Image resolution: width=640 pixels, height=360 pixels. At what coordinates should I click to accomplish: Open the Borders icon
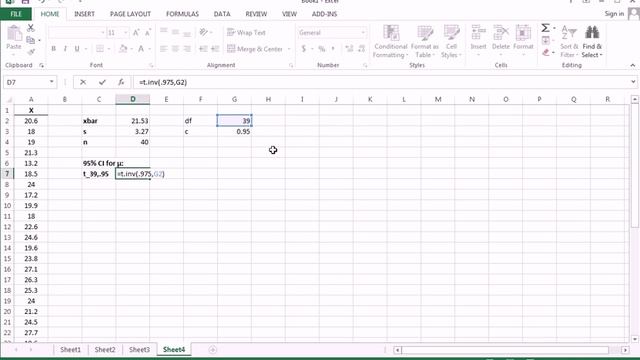(x=100, y=49)
